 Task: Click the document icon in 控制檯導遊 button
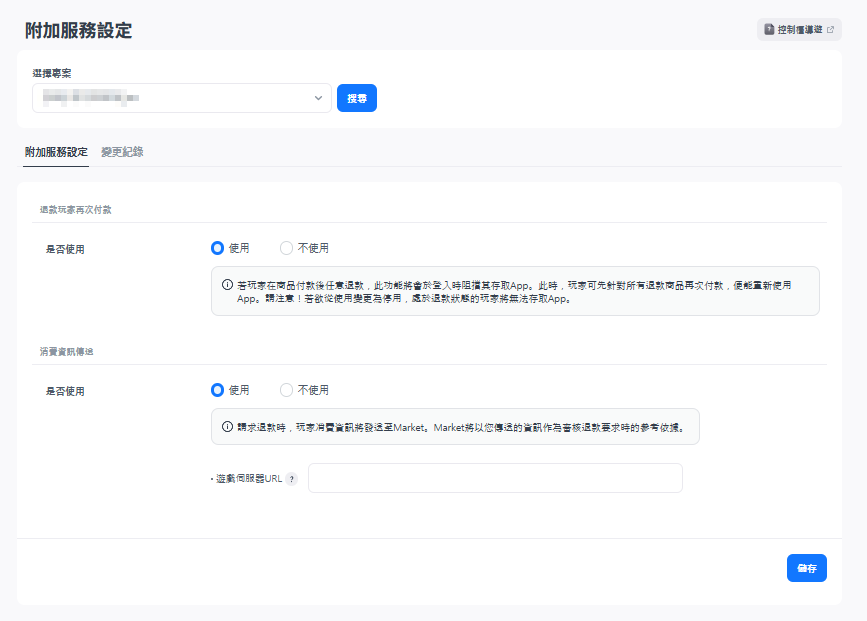[x=769, y=30]
